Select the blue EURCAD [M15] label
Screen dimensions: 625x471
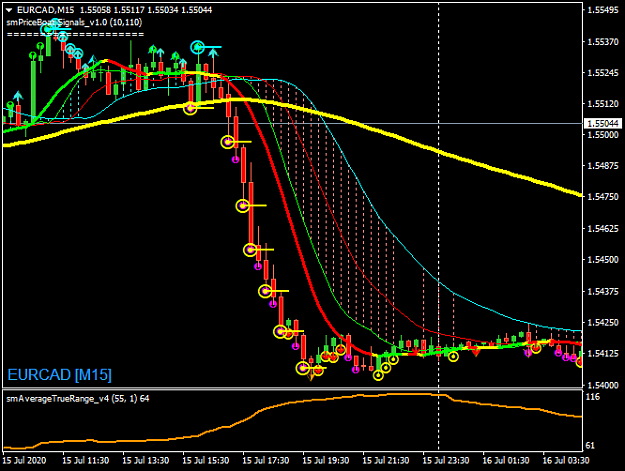(x=59, y=375)
